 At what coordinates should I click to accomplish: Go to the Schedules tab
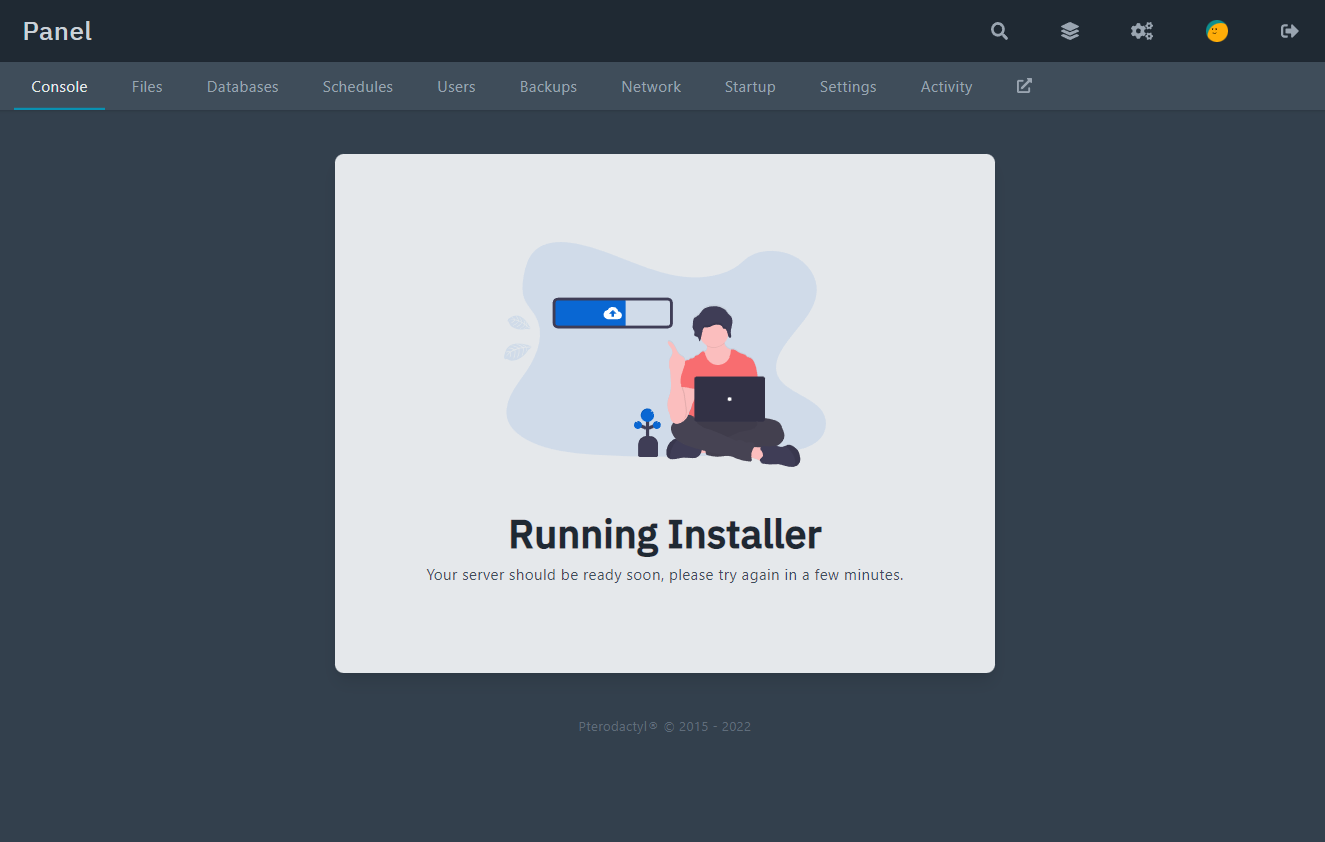point(357,86)
